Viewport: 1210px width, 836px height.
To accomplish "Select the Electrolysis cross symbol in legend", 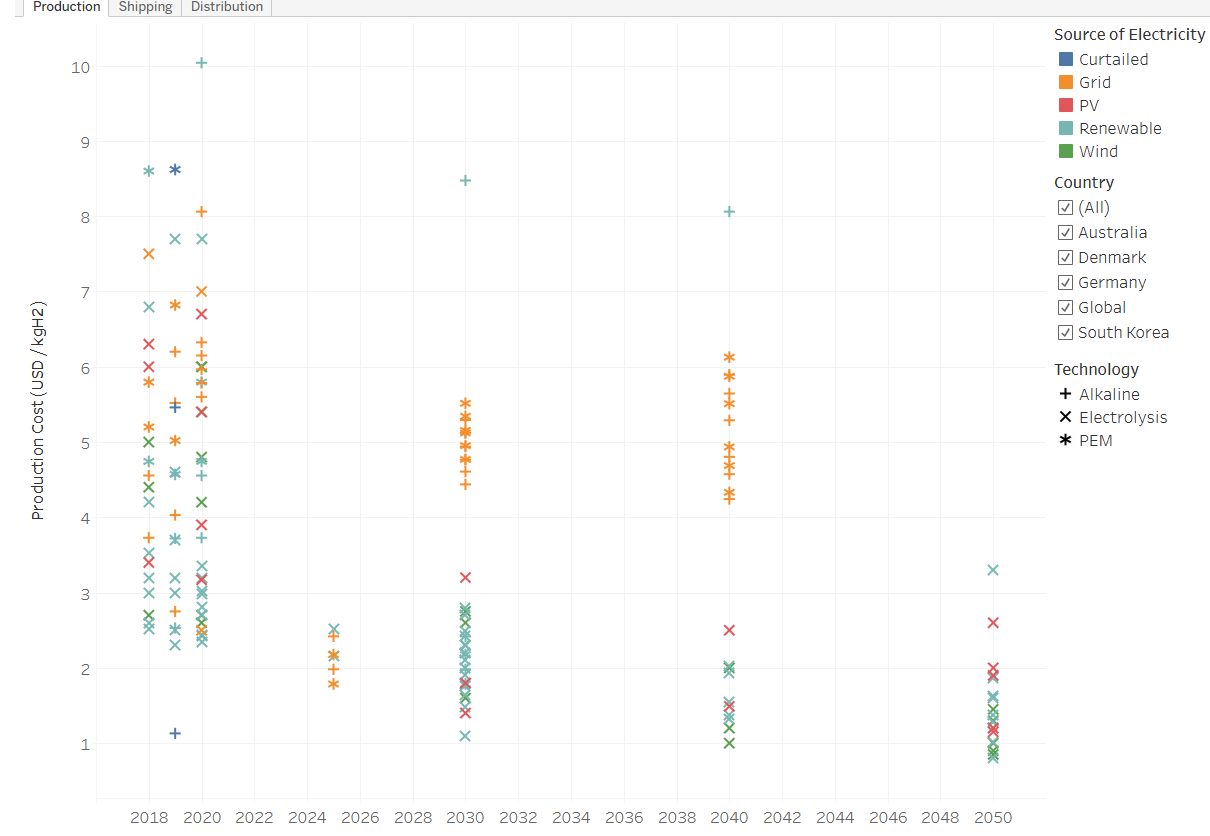I will (x=1065, y=417).
